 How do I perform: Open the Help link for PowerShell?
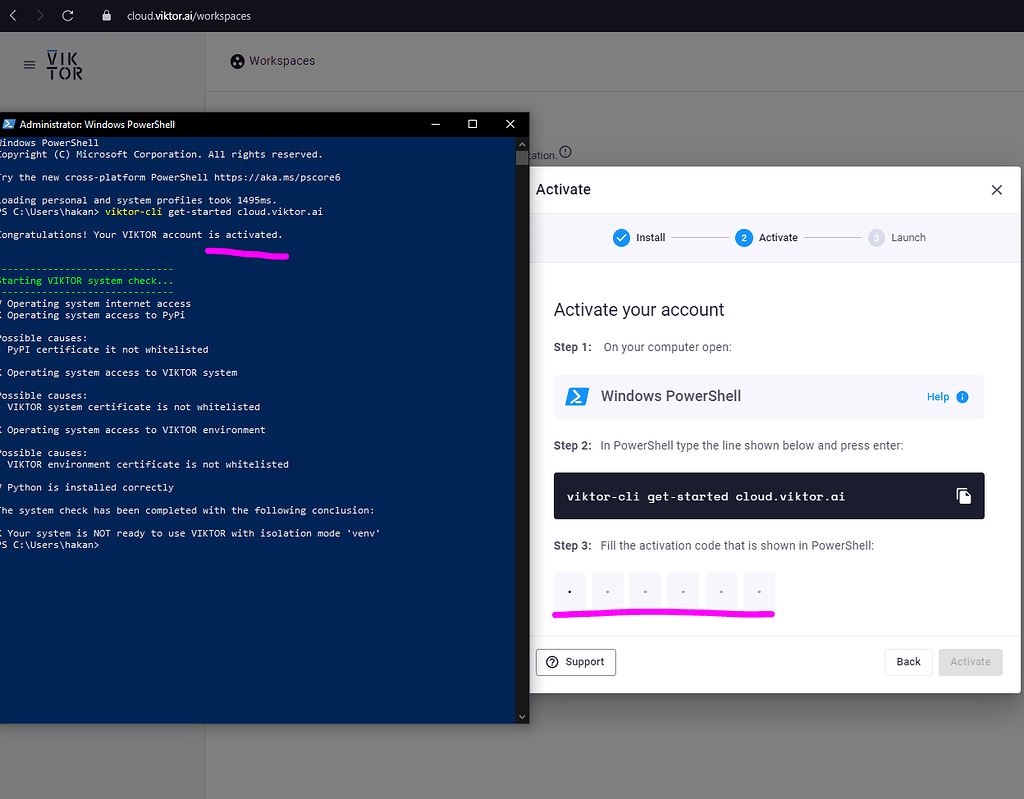pos(937,397)
